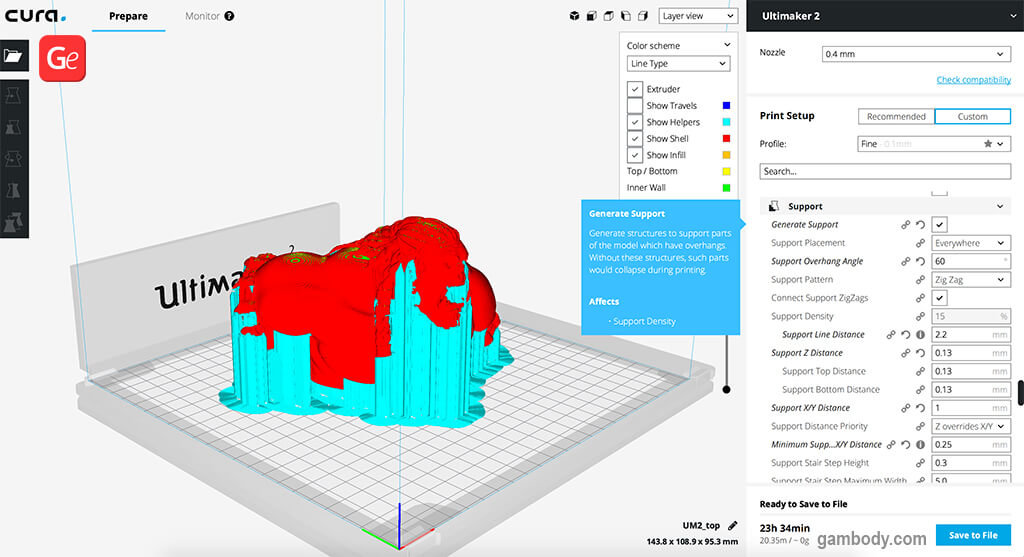The image size is (1024, 557).
Task: Expand the Nozzle 0.4 mm dropdown
Action: pyautogui.click(x=915, y=54)
